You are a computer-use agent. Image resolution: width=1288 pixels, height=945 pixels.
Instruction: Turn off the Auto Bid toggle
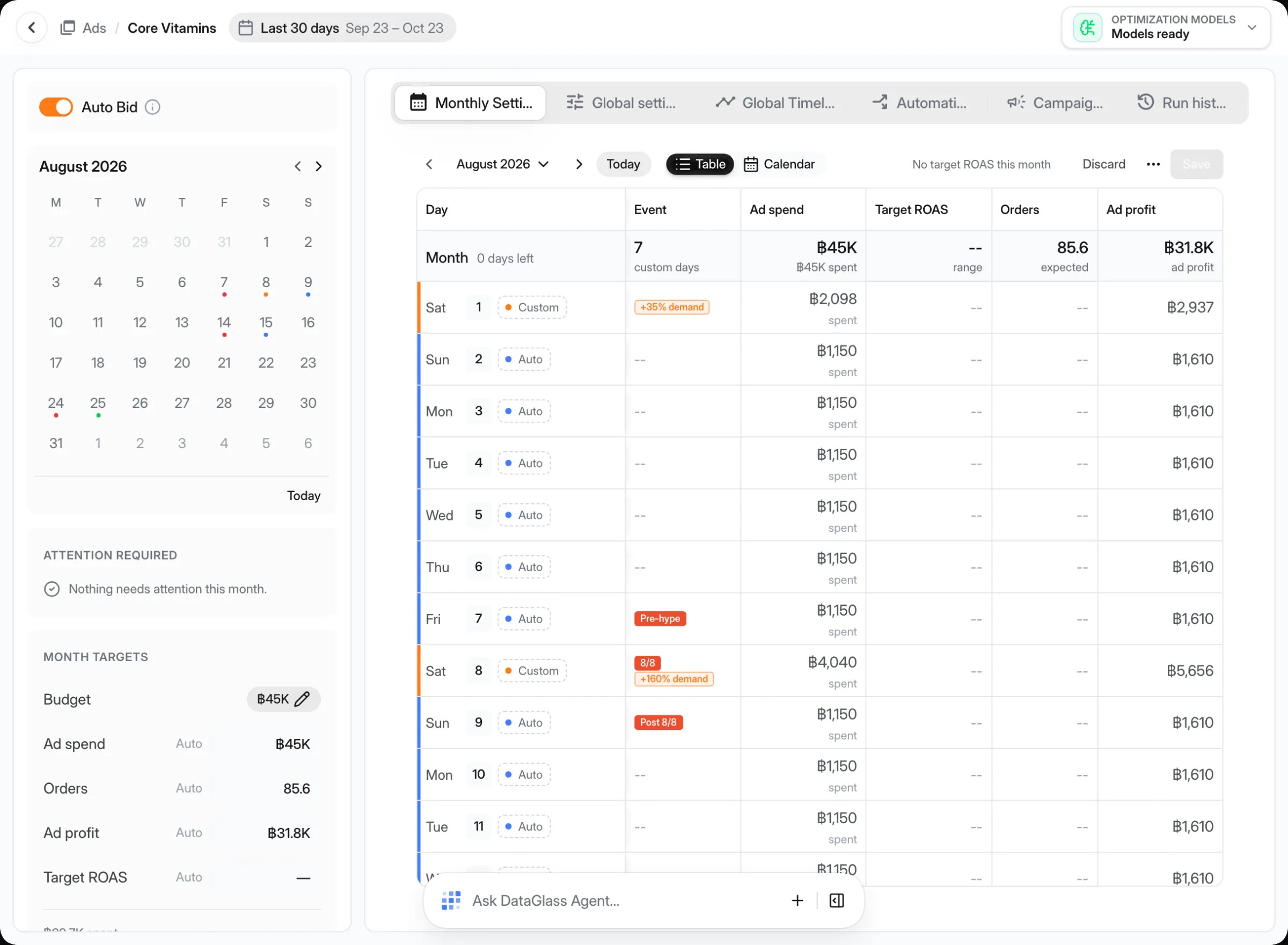56,107
